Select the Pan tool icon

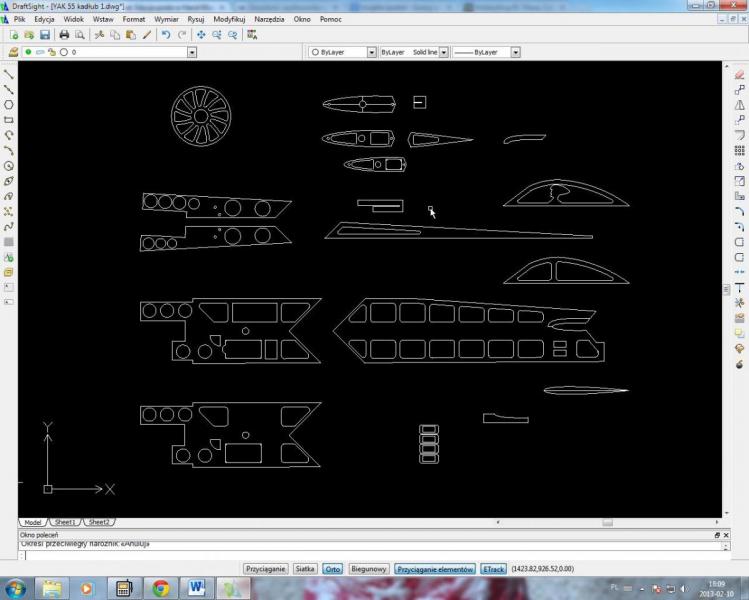[201, 35]
